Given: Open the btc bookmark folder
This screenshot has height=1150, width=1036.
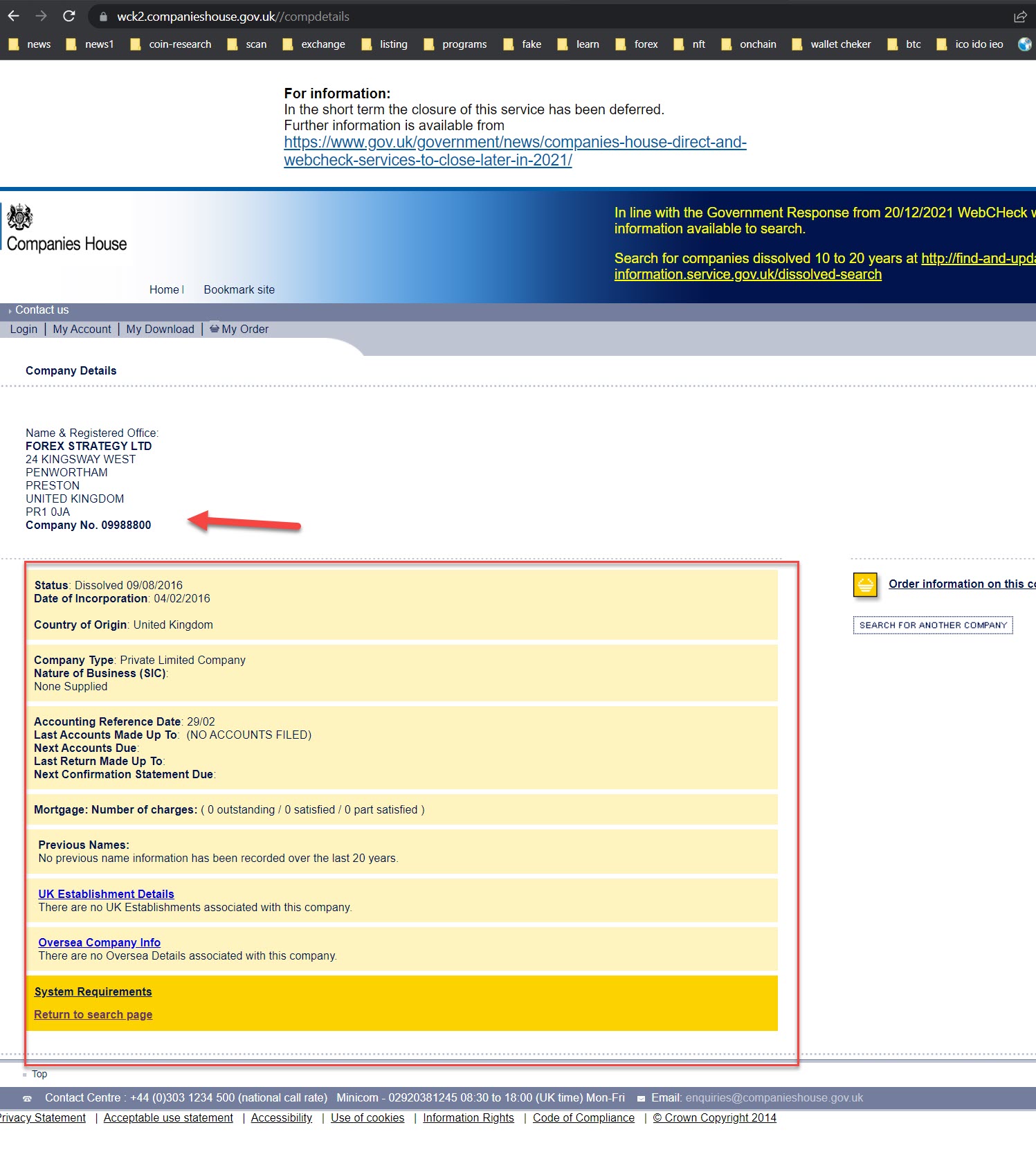Looking at the screenshot, I should click(x=905, y=44).
